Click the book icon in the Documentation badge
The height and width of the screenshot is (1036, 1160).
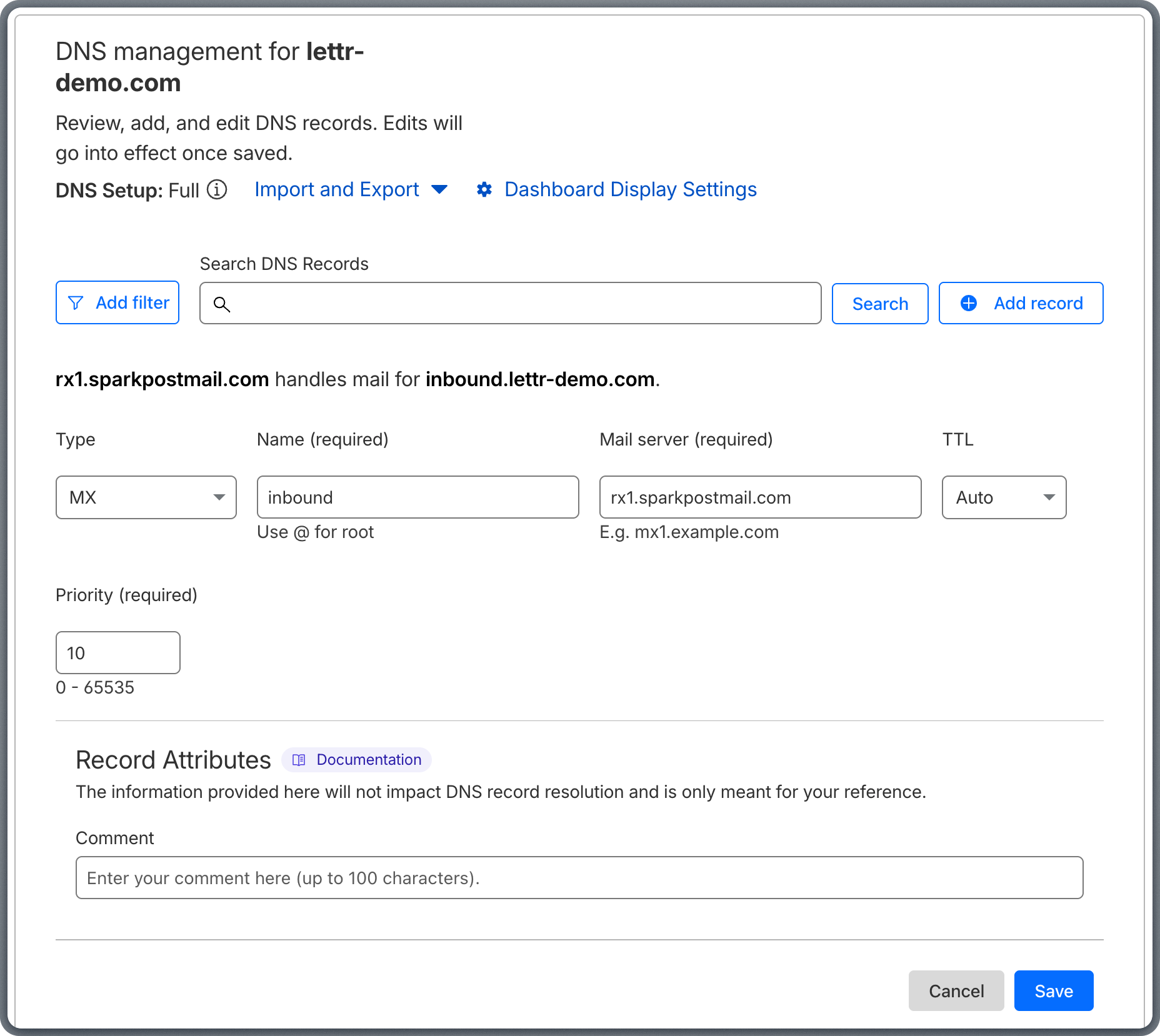(298, 760)
